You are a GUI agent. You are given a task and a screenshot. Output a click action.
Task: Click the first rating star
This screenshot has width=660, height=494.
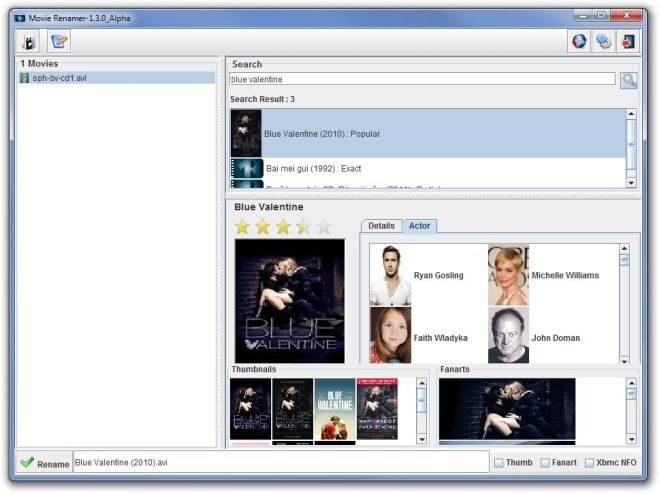(242, 227)
